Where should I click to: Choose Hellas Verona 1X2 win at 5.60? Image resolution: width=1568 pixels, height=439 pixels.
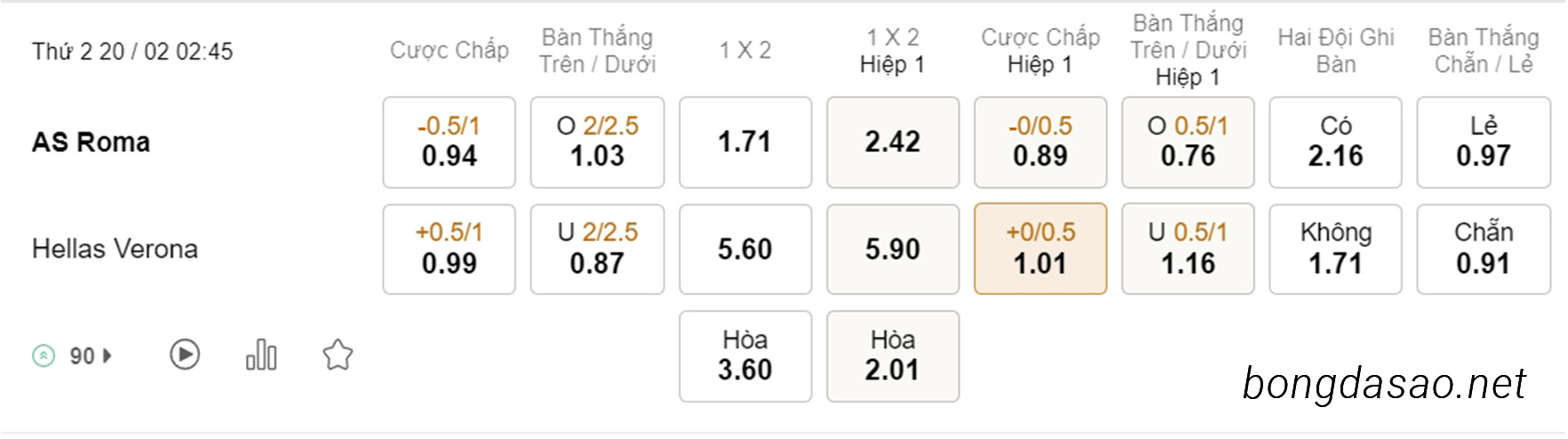coord(746,249)
